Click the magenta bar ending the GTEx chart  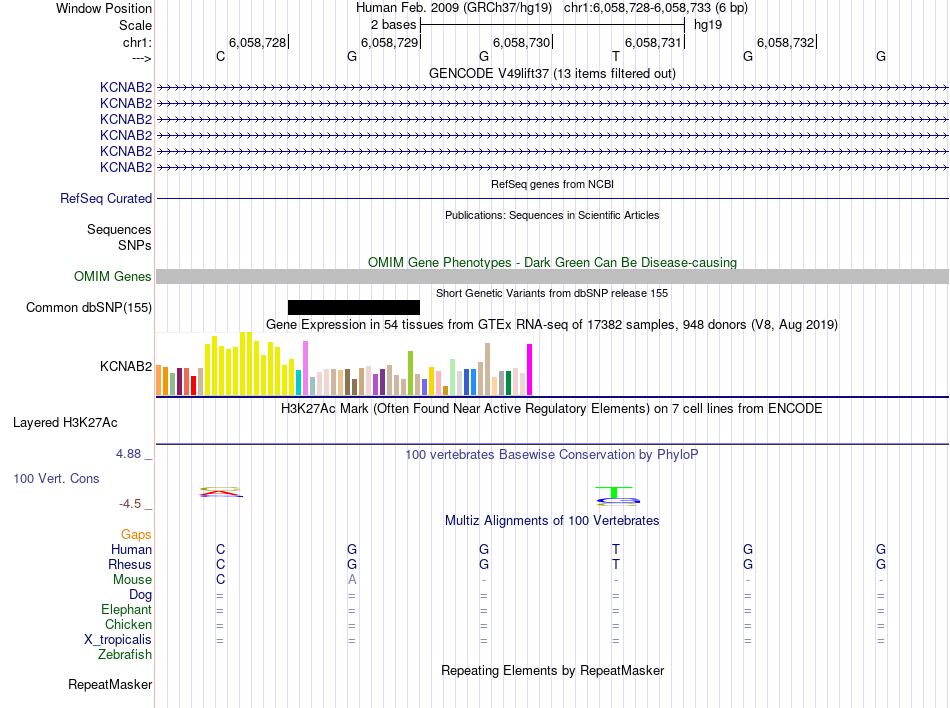click(x=530, y=369)
